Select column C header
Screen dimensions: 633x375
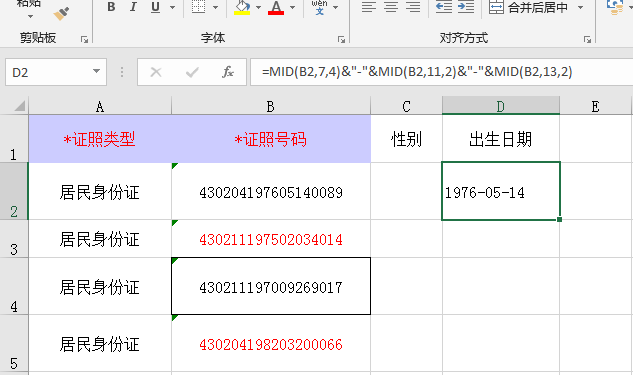406,107
